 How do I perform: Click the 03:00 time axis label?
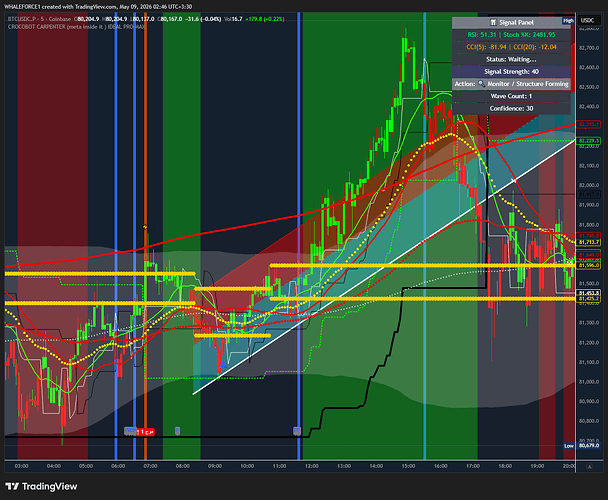pos(21,466)
